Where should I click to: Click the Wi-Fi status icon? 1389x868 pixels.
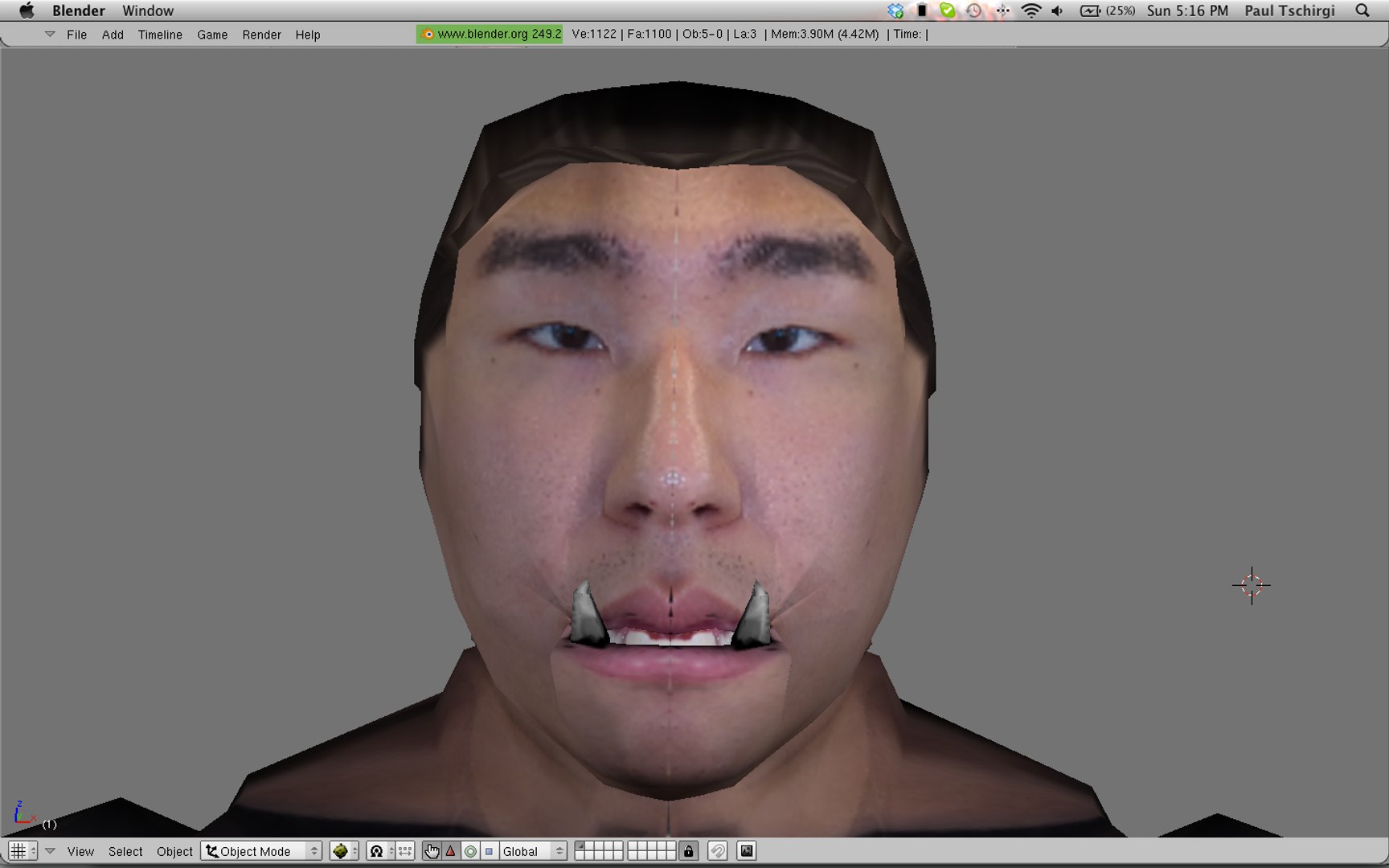coord(1031,10)
